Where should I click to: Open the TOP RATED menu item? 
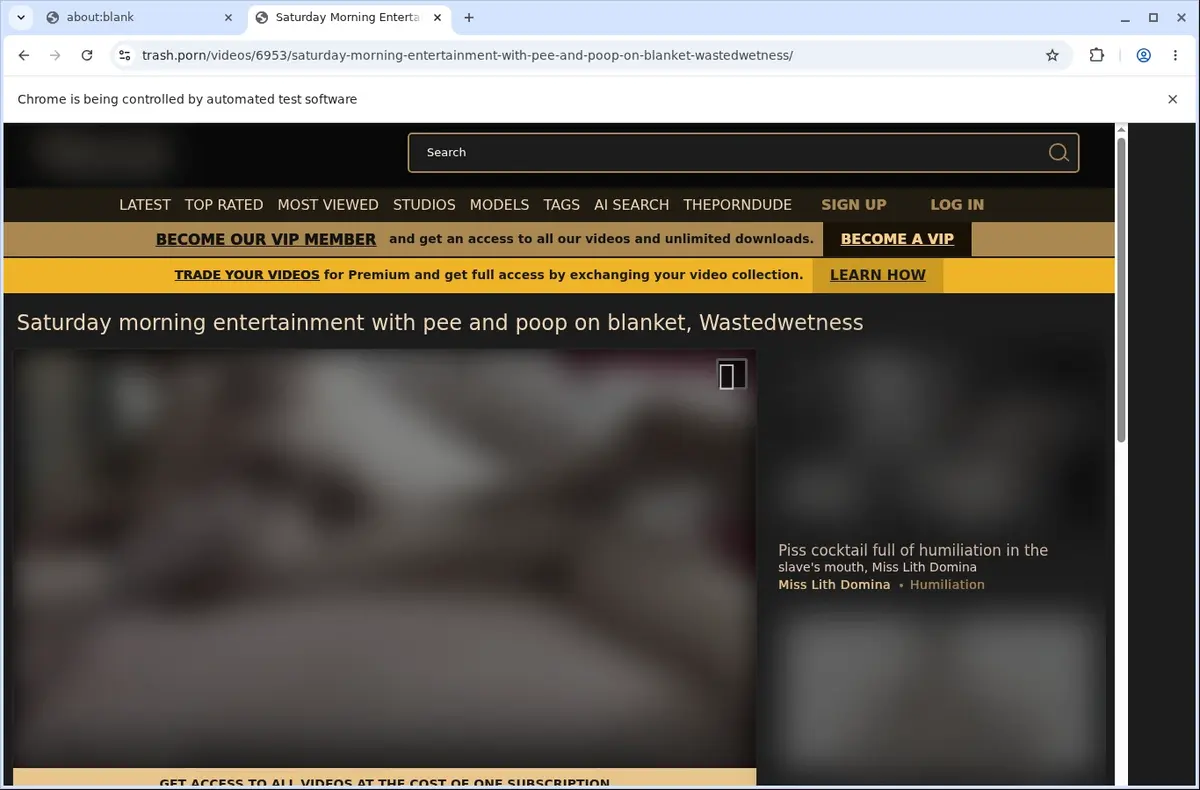coord(224,204)
